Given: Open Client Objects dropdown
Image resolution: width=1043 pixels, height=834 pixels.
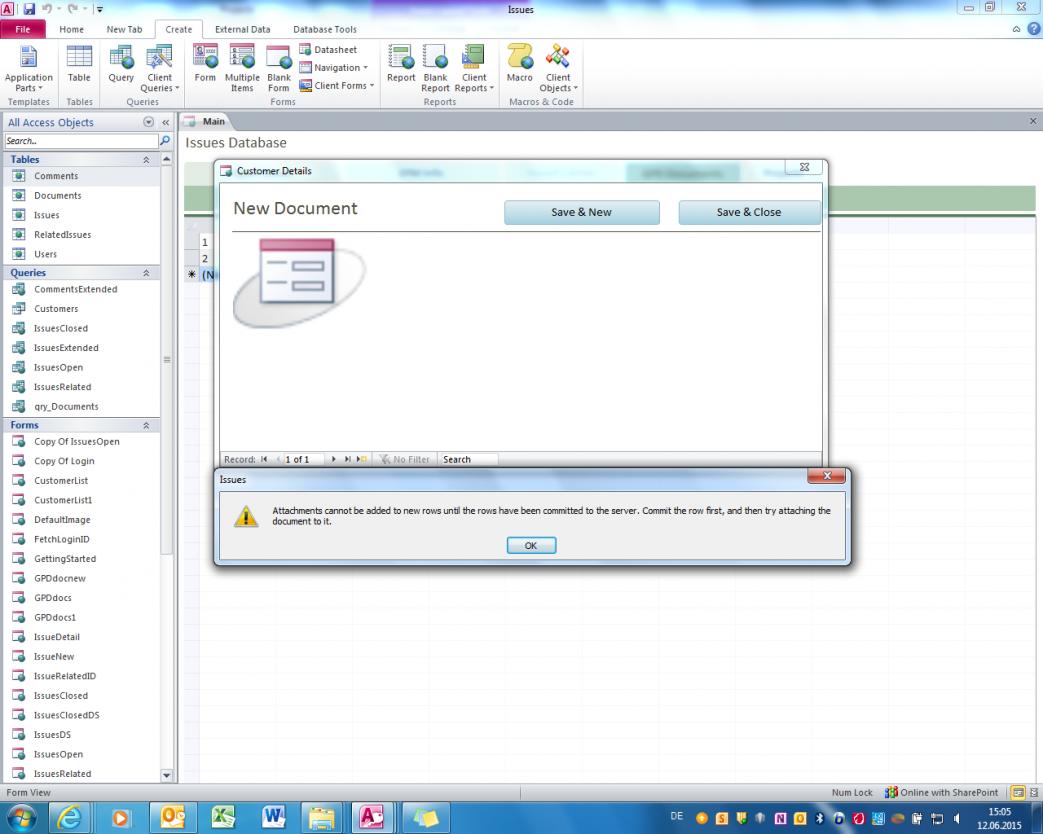Looking at the screenshot, I should point(558,69).
